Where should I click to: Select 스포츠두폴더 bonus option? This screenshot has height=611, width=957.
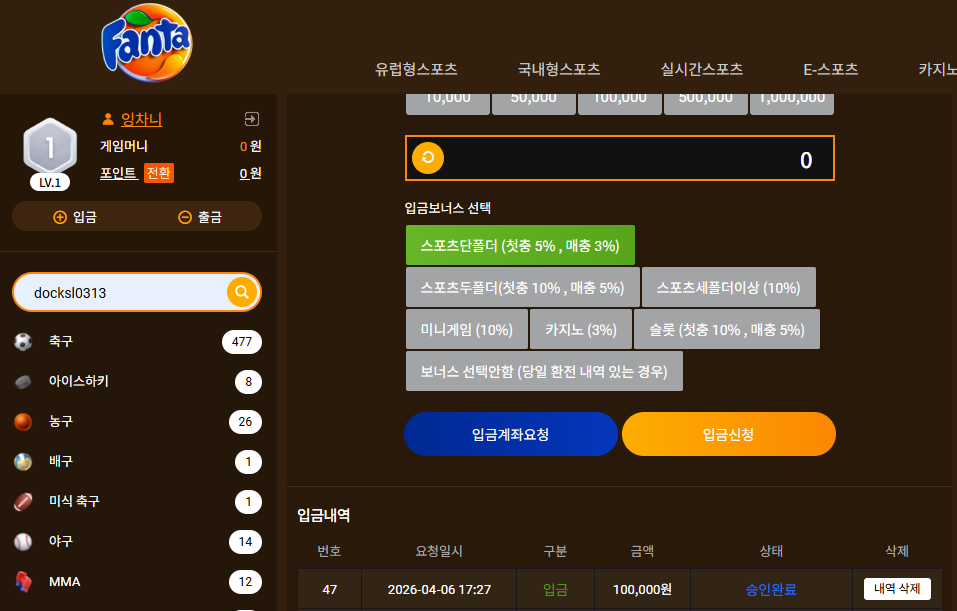pyautogui.click(x=522, y=287)
